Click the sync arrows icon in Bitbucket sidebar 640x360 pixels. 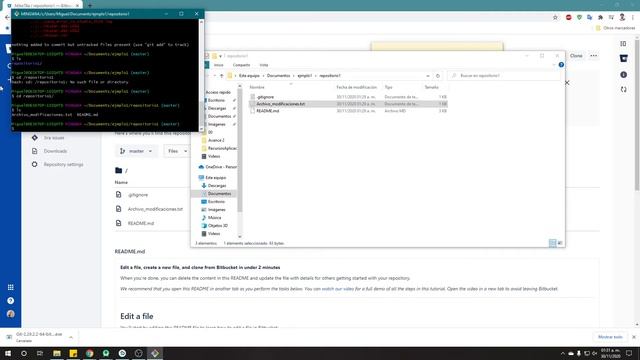623,89
